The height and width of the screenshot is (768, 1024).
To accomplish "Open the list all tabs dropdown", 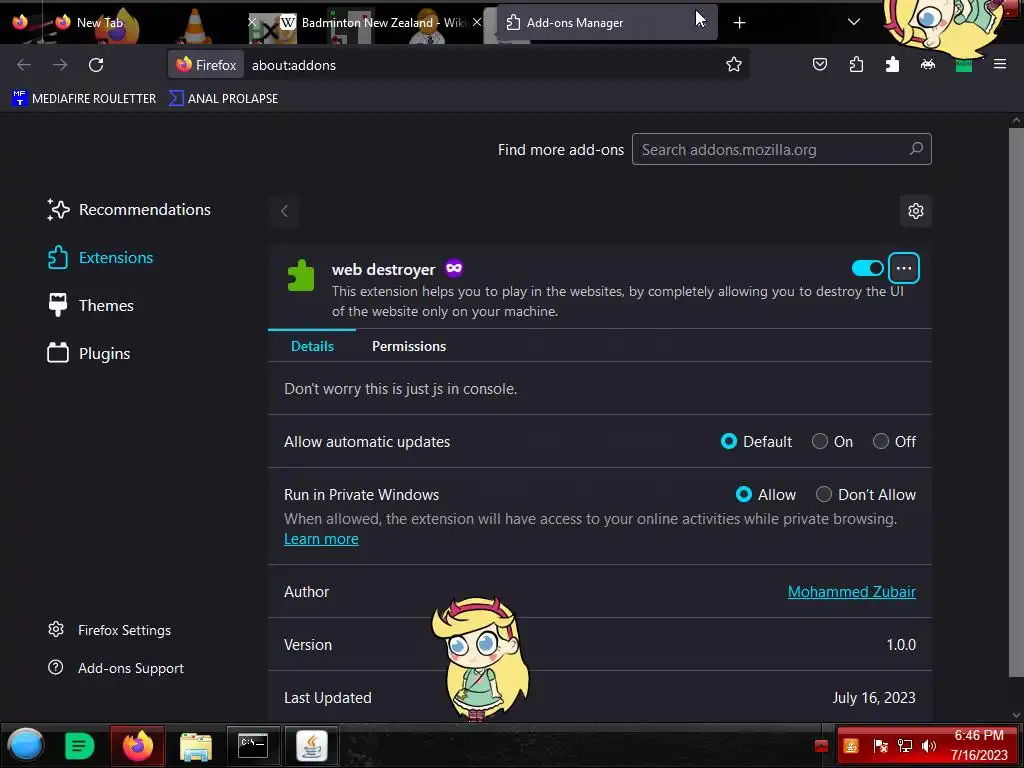I will point(854,22).
